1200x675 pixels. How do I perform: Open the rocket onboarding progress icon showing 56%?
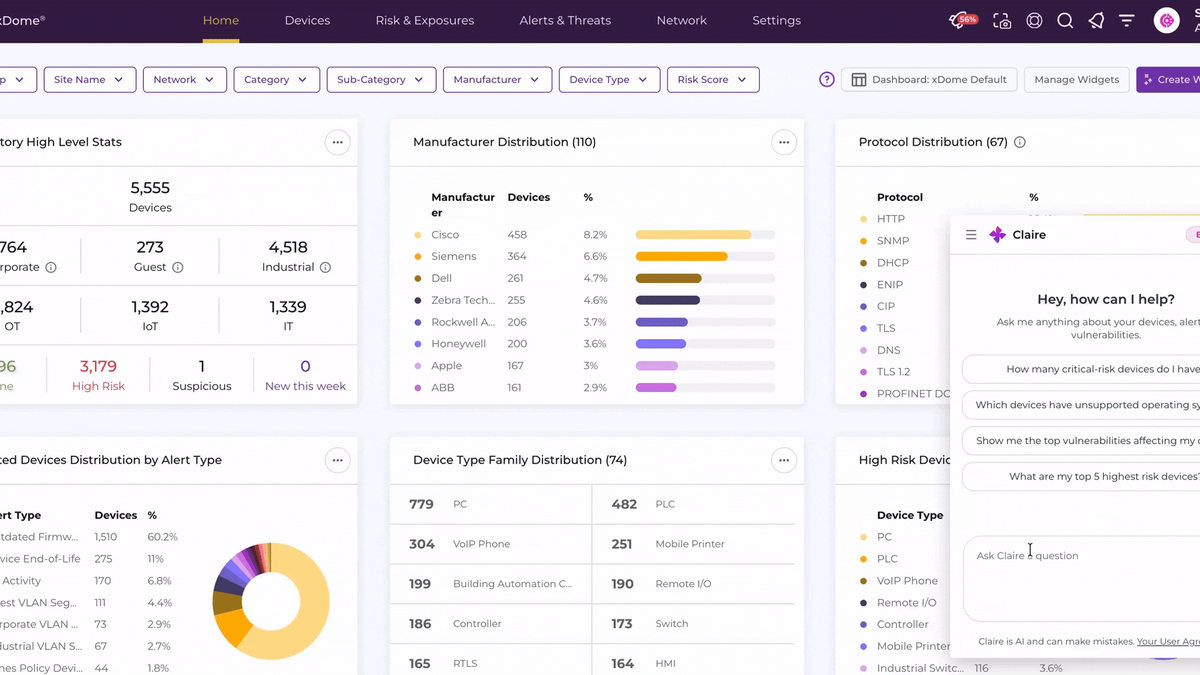[x=962, y=21]
